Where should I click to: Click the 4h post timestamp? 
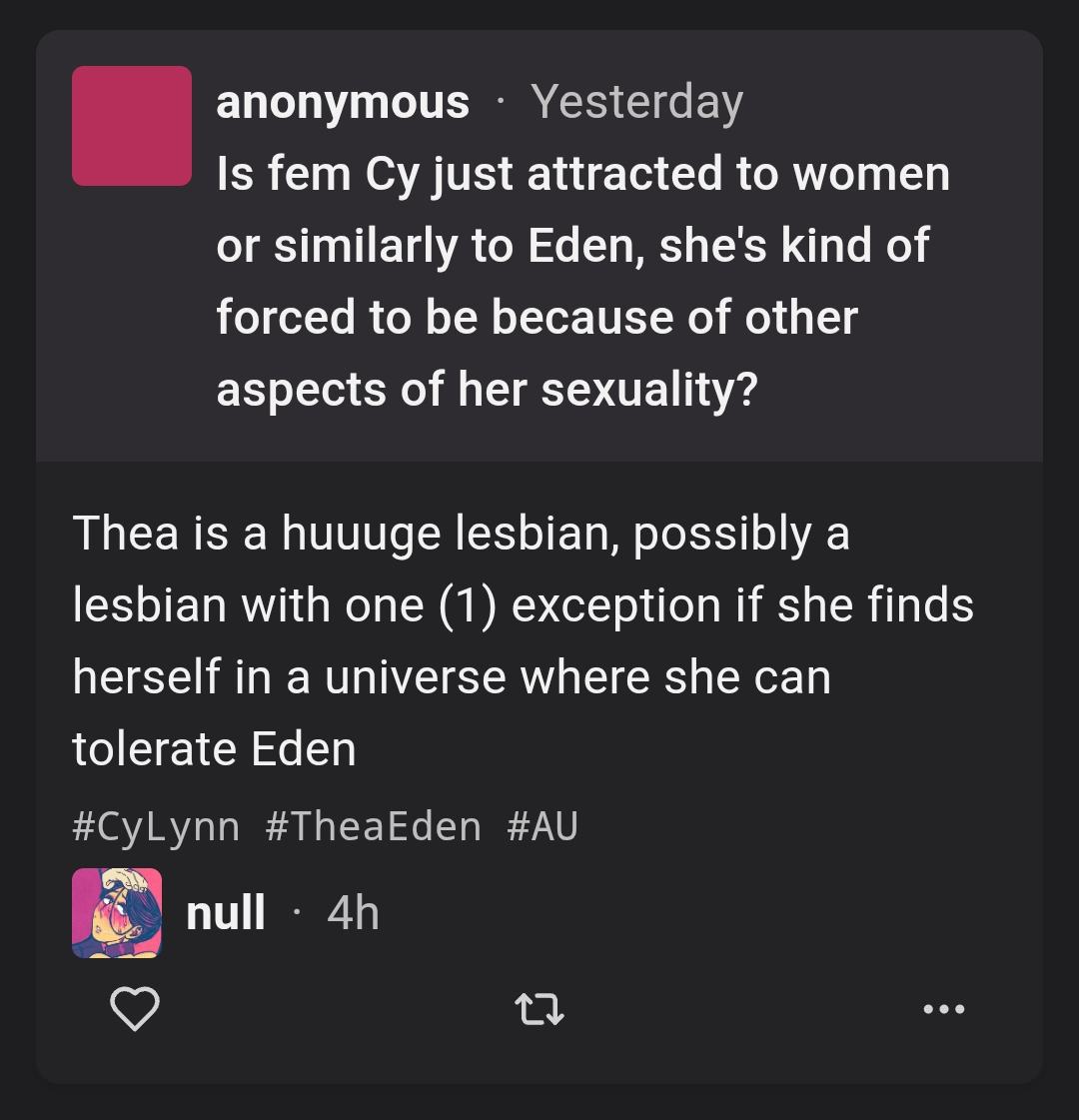pos(353,913)
